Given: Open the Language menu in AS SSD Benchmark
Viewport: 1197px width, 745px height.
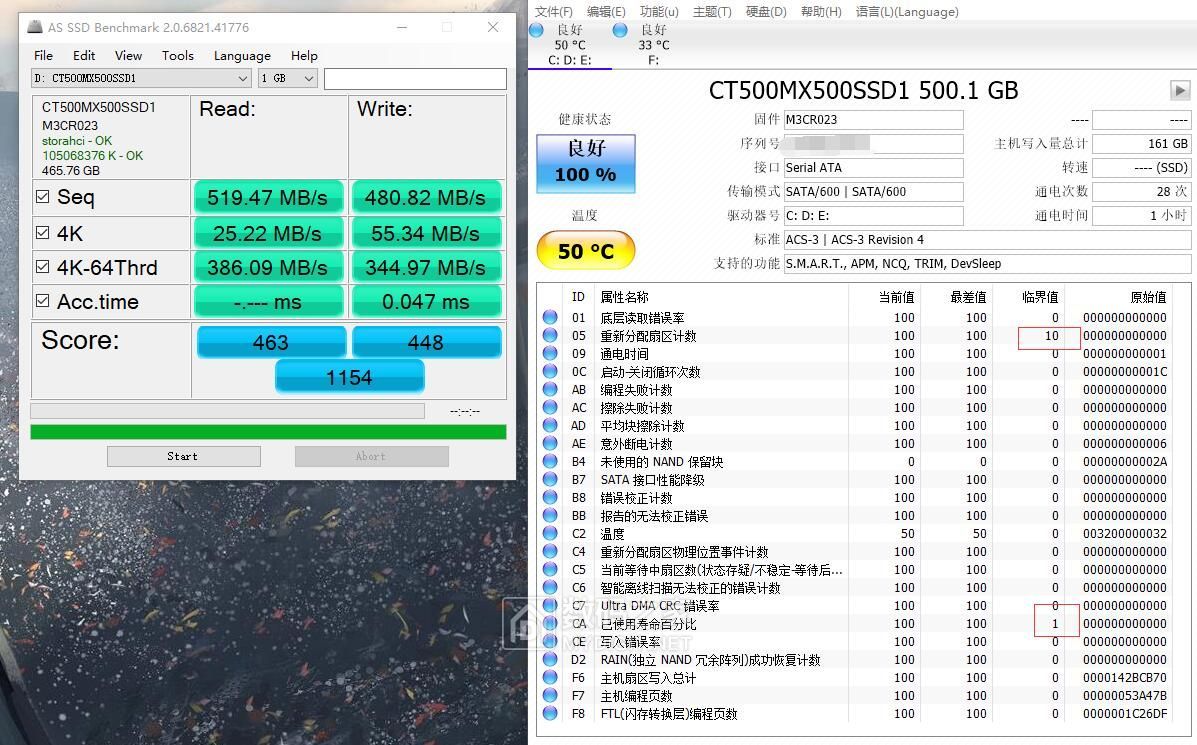Looking at the screenshot, I should (242, 55).
